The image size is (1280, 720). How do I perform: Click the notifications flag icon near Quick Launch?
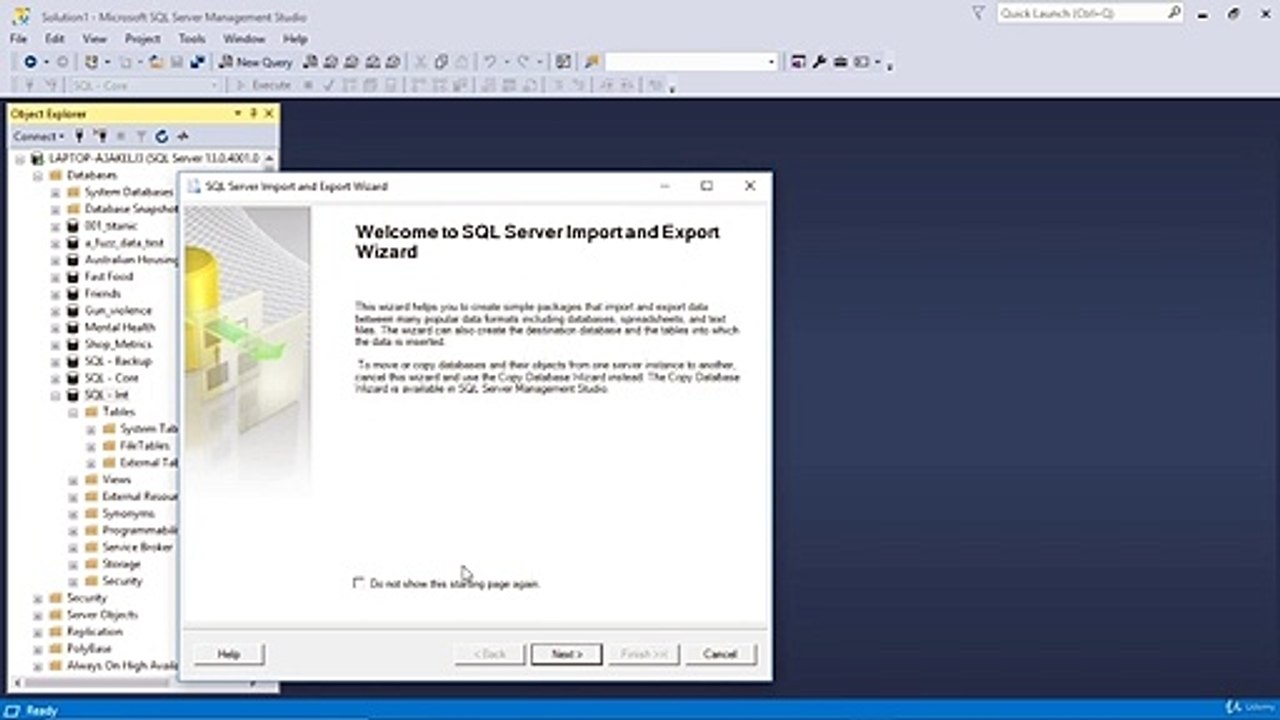pyautogui.click(x=979, y=13)
